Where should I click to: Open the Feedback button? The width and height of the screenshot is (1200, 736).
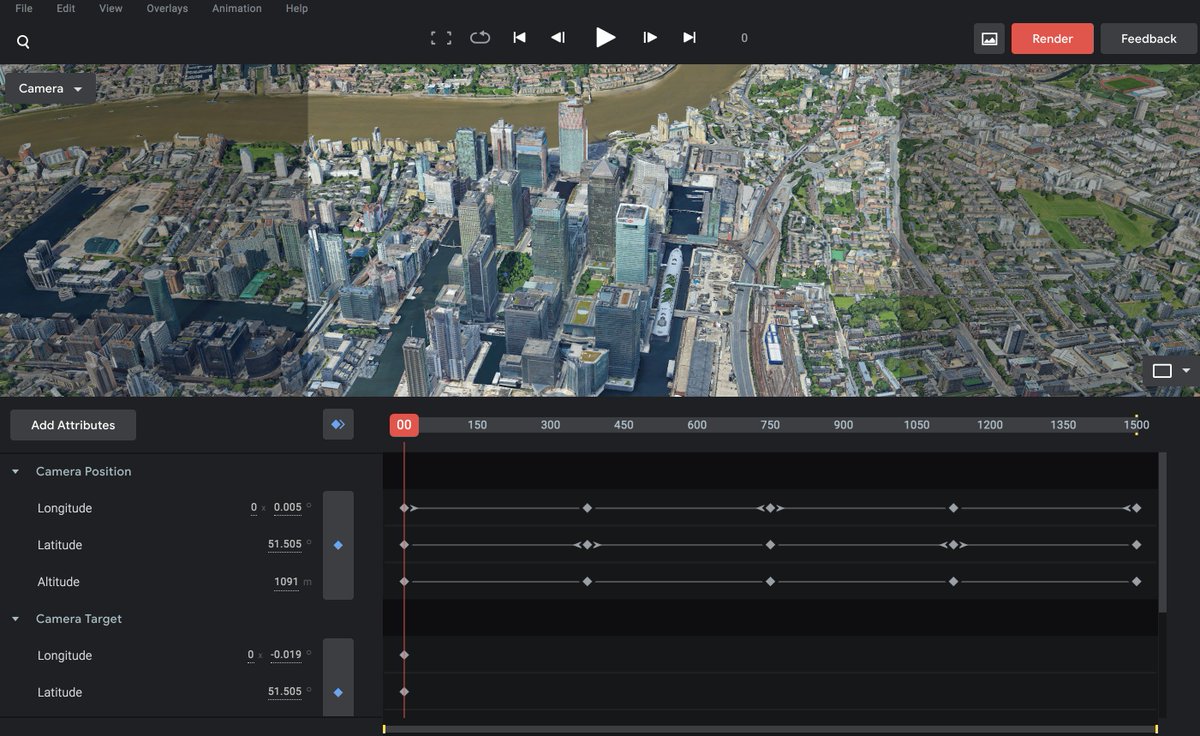[1148, 39]
